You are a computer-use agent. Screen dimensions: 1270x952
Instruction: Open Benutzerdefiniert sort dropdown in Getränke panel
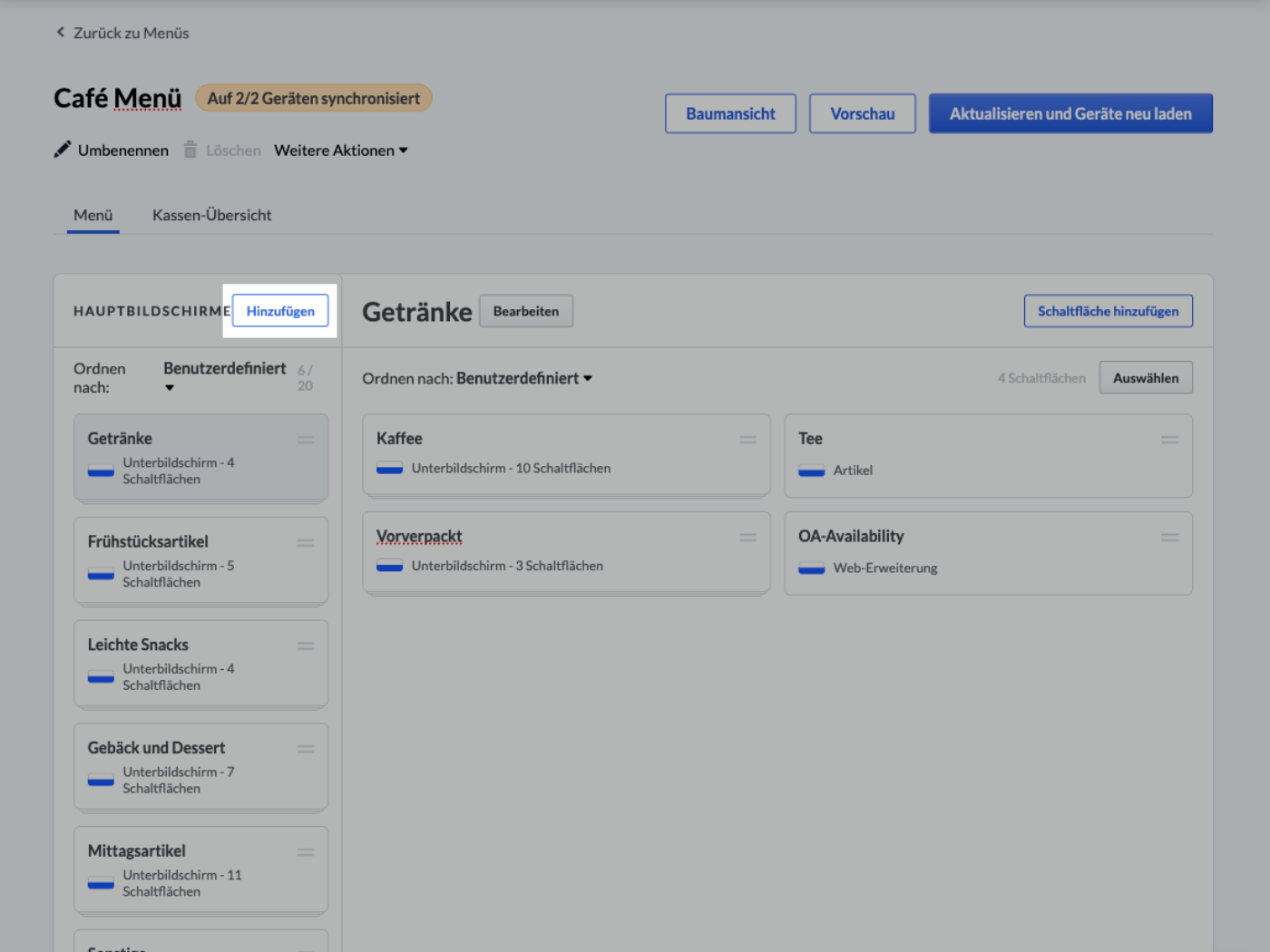click(x=524, y=378)
